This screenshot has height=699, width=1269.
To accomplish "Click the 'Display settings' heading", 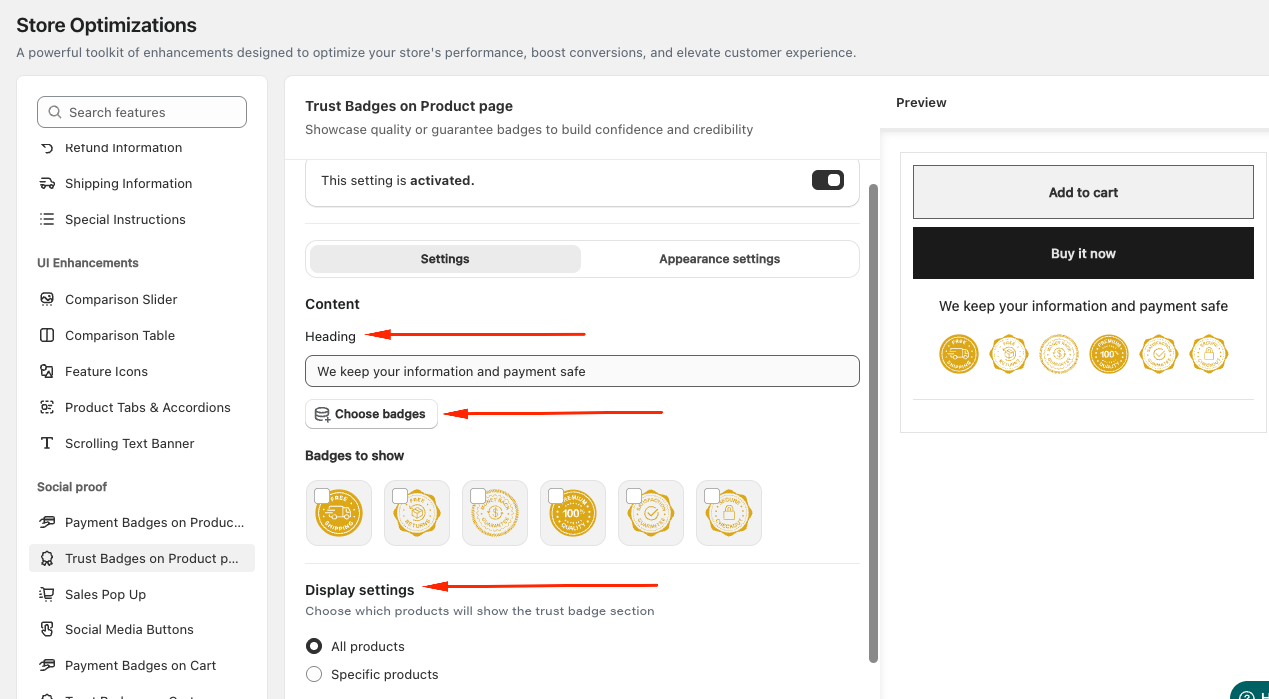I will click(x=360, y=590).
